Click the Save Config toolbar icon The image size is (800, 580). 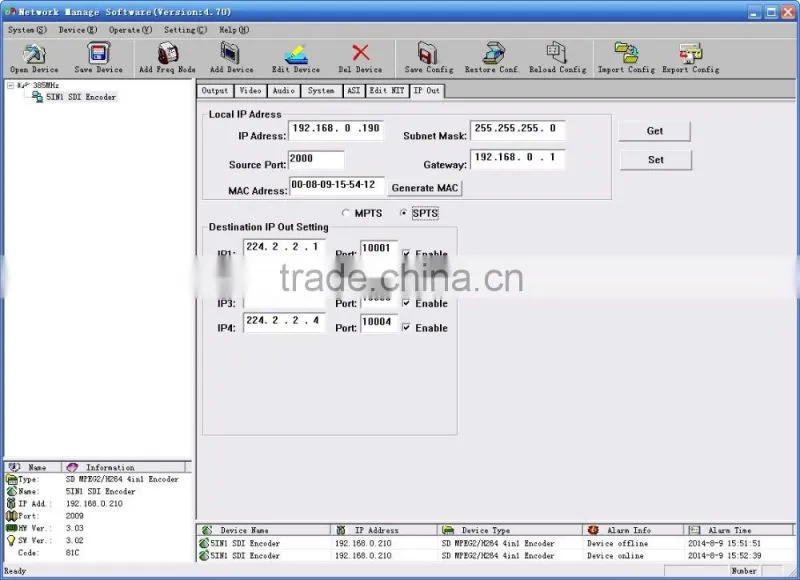point(428,53)
